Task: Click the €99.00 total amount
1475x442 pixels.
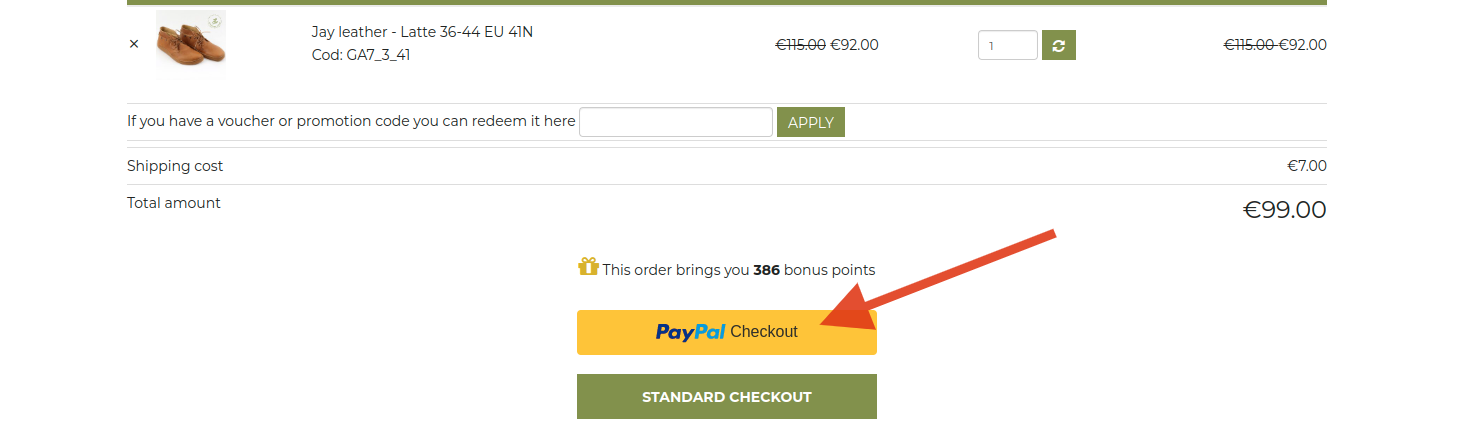Action: pyautogui.click(x=1284, y=210)
